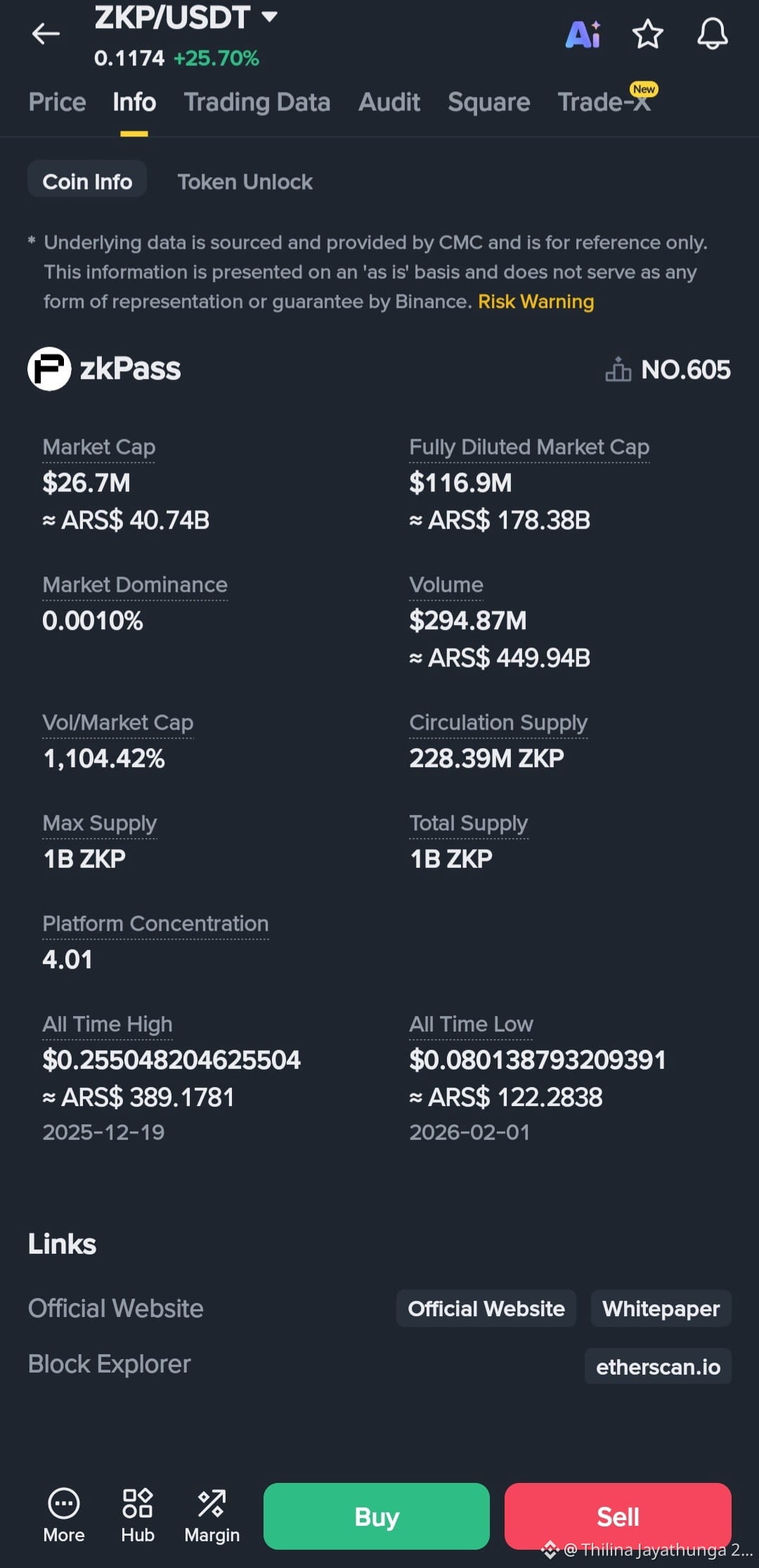Switch to the Price tab
This screenshot has width=759, height=1568.
pos(57,103)
